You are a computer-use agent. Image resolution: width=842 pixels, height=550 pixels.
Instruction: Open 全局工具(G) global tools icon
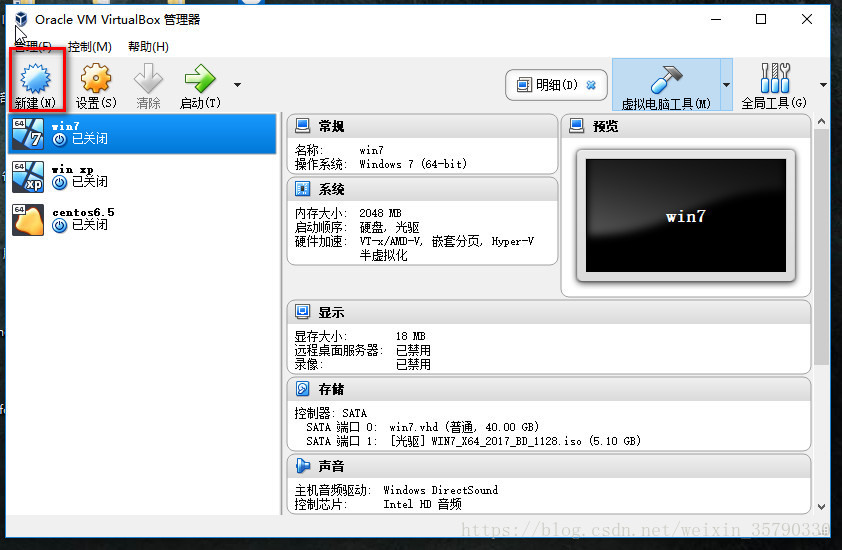pos(775,78)
